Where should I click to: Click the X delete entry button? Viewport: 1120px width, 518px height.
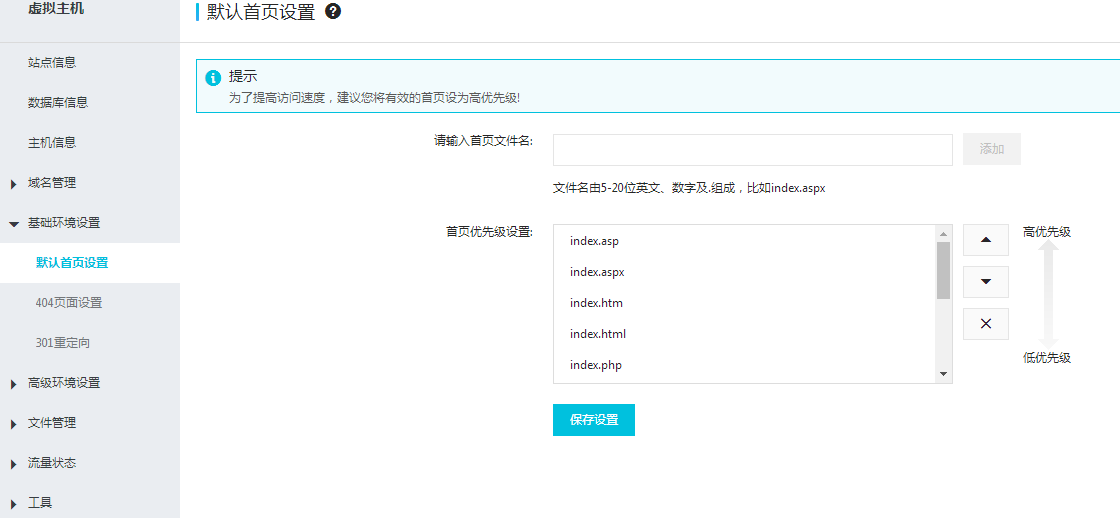click(985, 324)
